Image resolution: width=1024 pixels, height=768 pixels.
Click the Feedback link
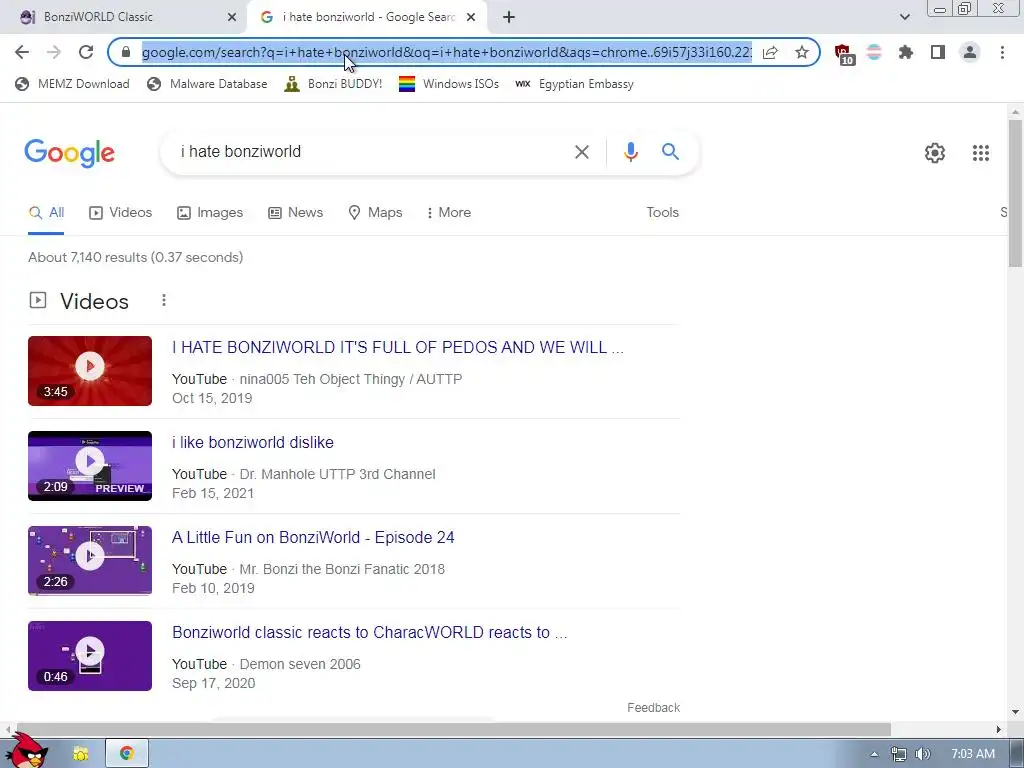[x=653, y=708]
